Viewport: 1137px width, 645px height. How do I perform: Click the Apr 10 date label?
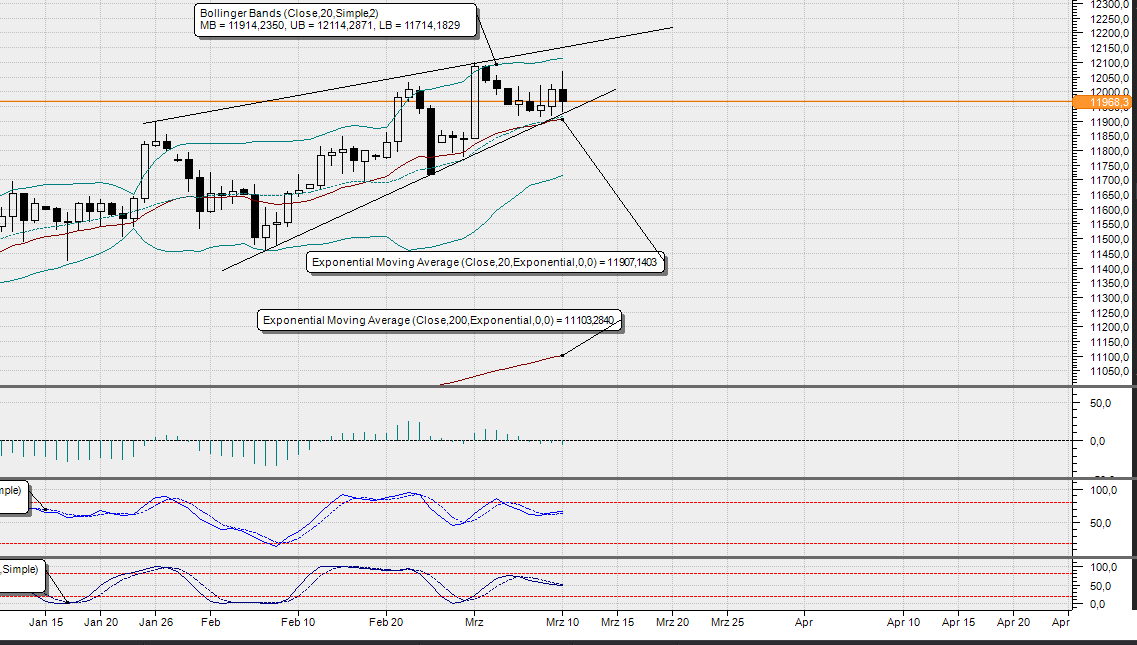pos(904,622)
